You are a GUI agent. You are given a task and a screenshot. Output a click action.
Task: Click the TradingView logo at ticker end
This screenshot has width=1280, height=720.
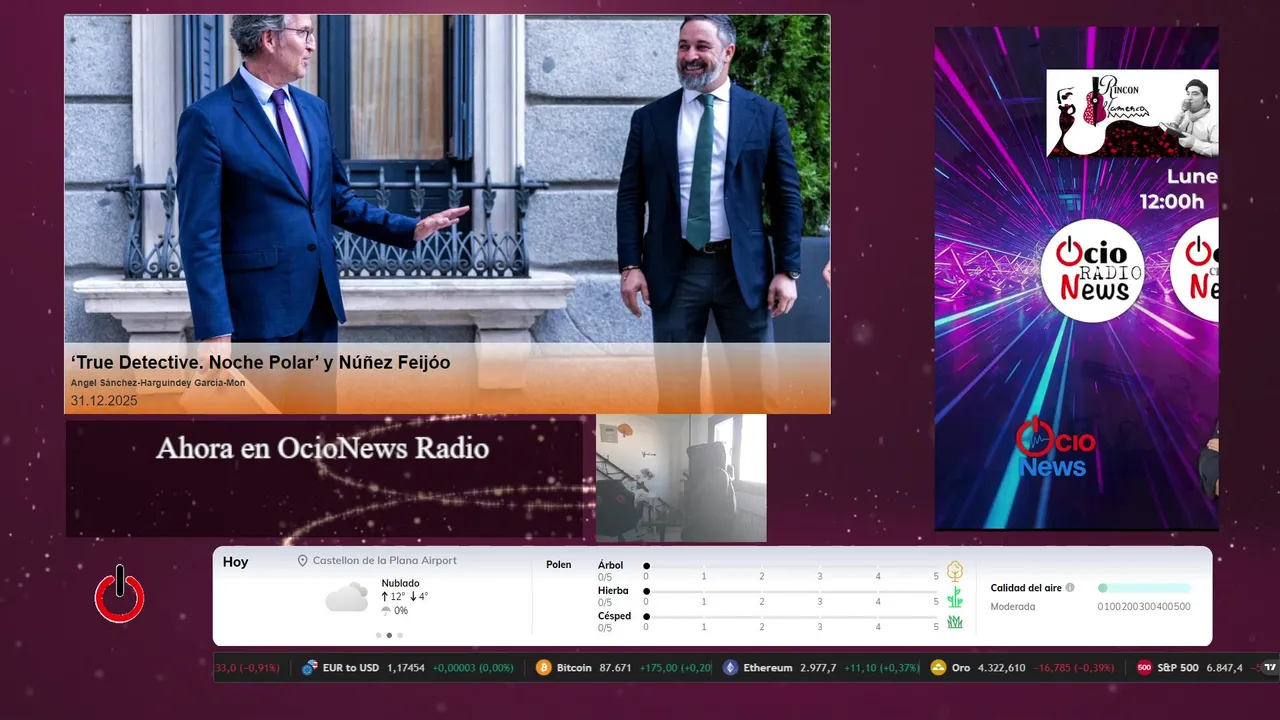pos(1270,667)
